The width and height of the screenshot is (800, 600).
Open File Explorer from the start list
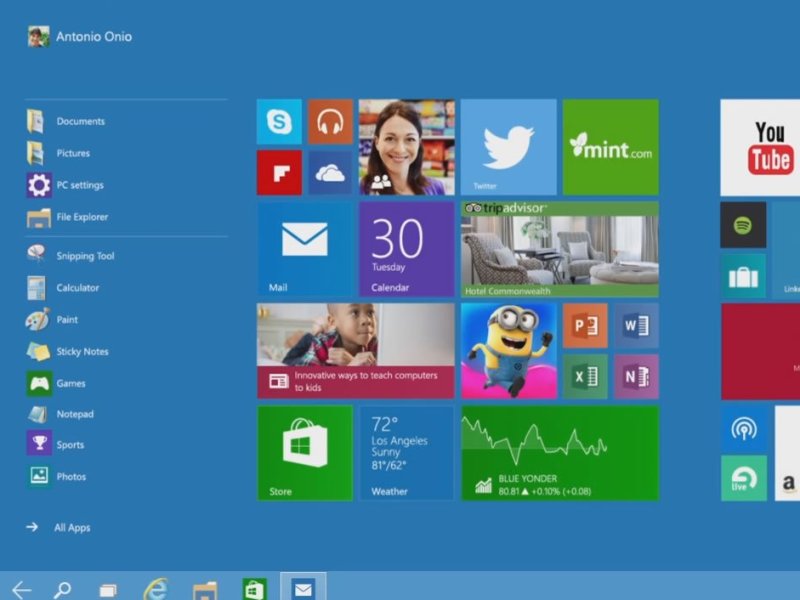click(x=67, y=217)
